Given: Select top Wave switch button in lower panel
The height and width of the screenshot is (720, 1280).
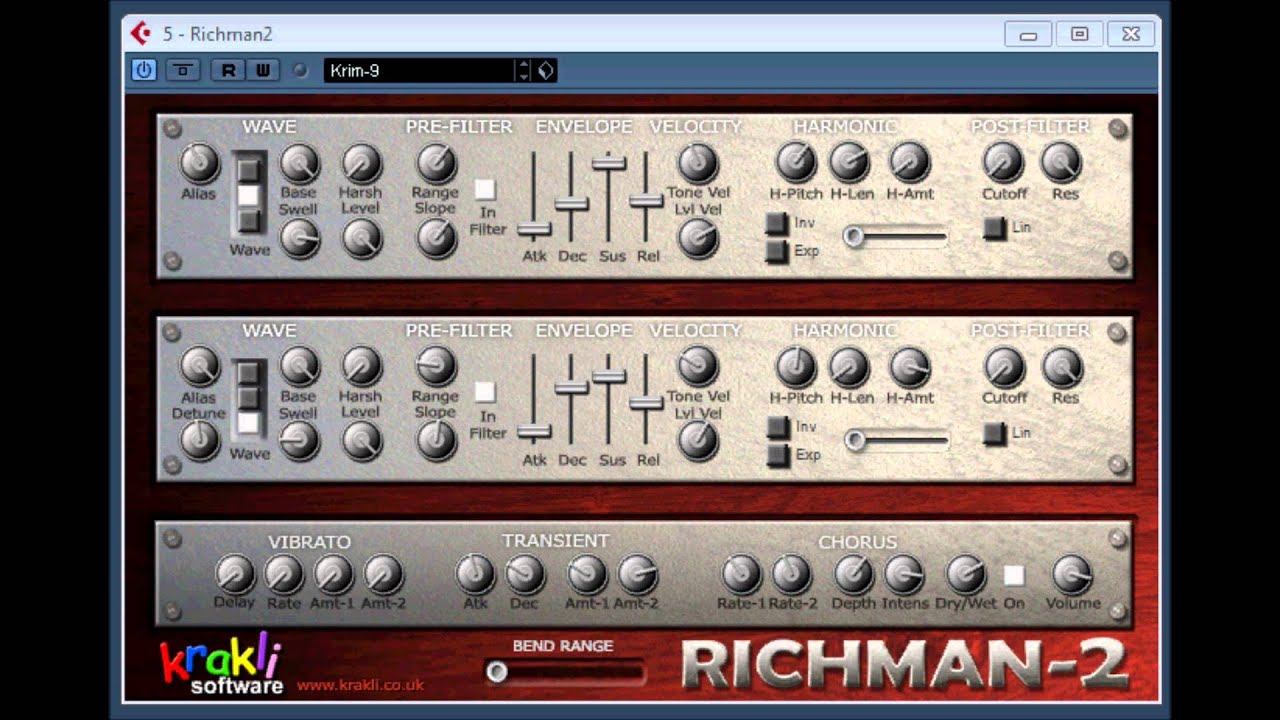Looking at the screenshot, I should pos(248,374).
